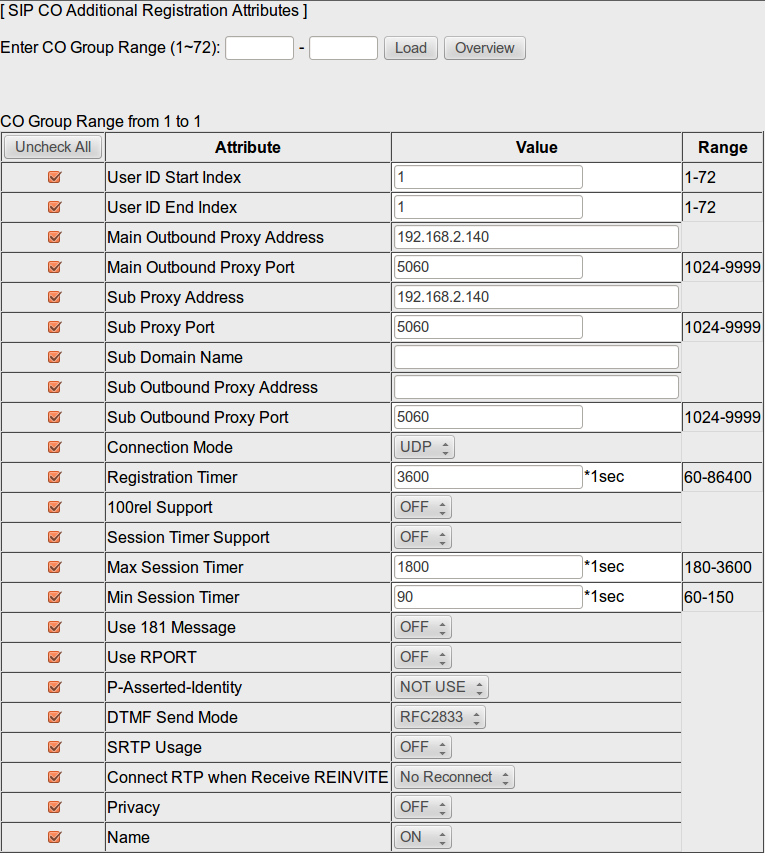Uncheck the Registration Timer checkbox

click(54, 478)
